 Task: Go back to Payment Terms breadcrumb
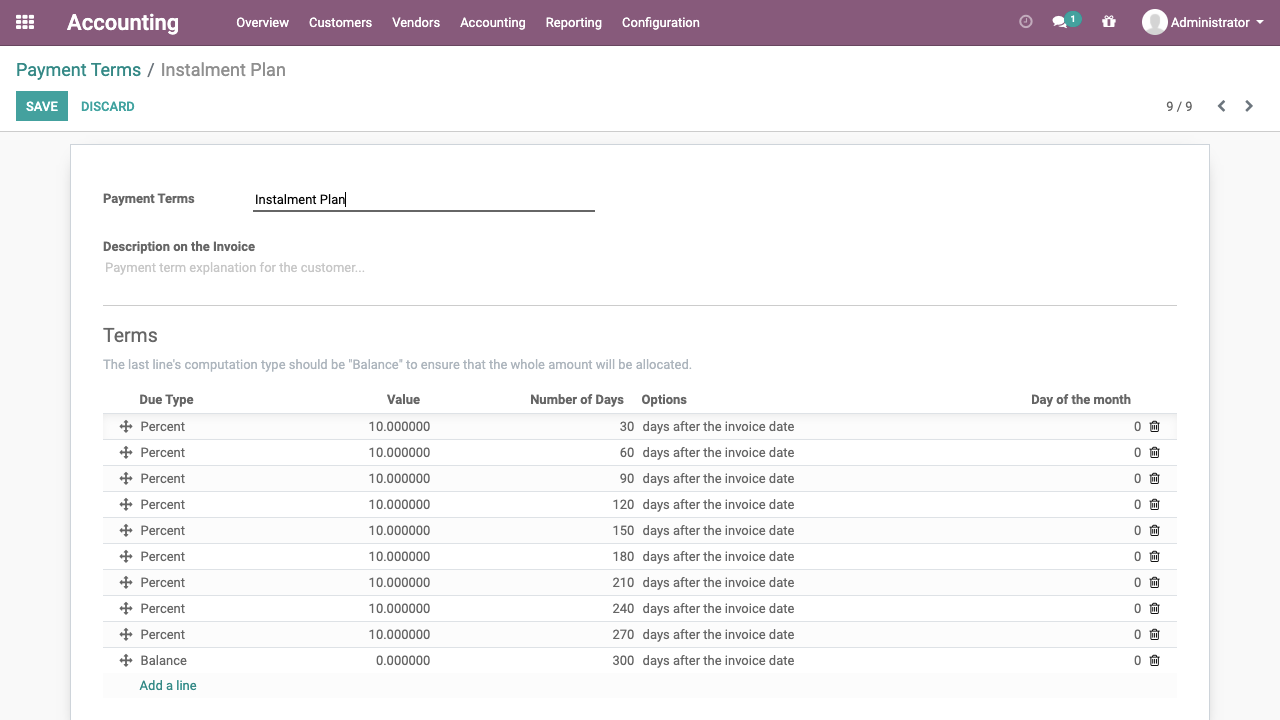78,70
